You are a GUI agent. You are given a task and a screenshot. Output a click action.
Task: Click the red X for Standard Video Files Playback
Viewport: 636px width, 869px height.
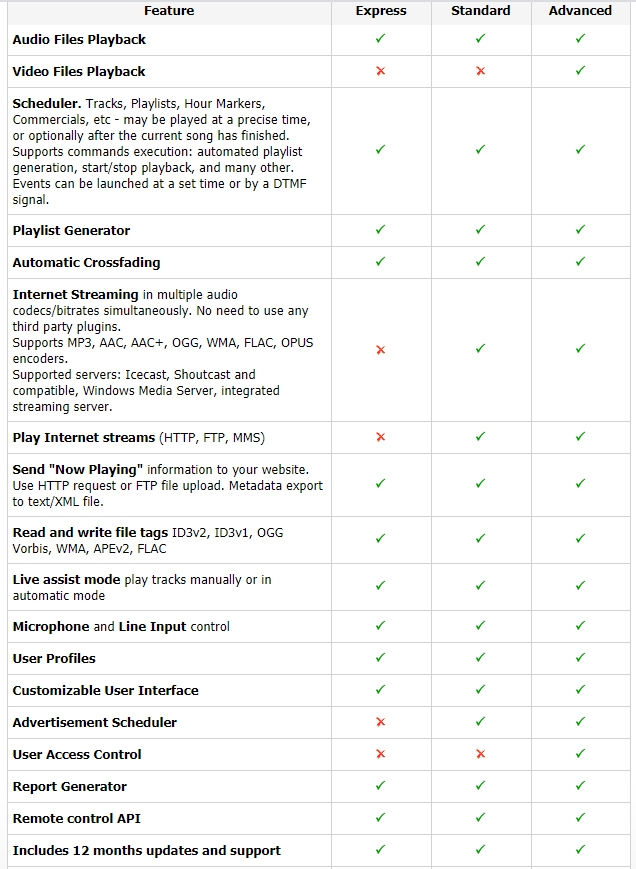tap(480, 71)
